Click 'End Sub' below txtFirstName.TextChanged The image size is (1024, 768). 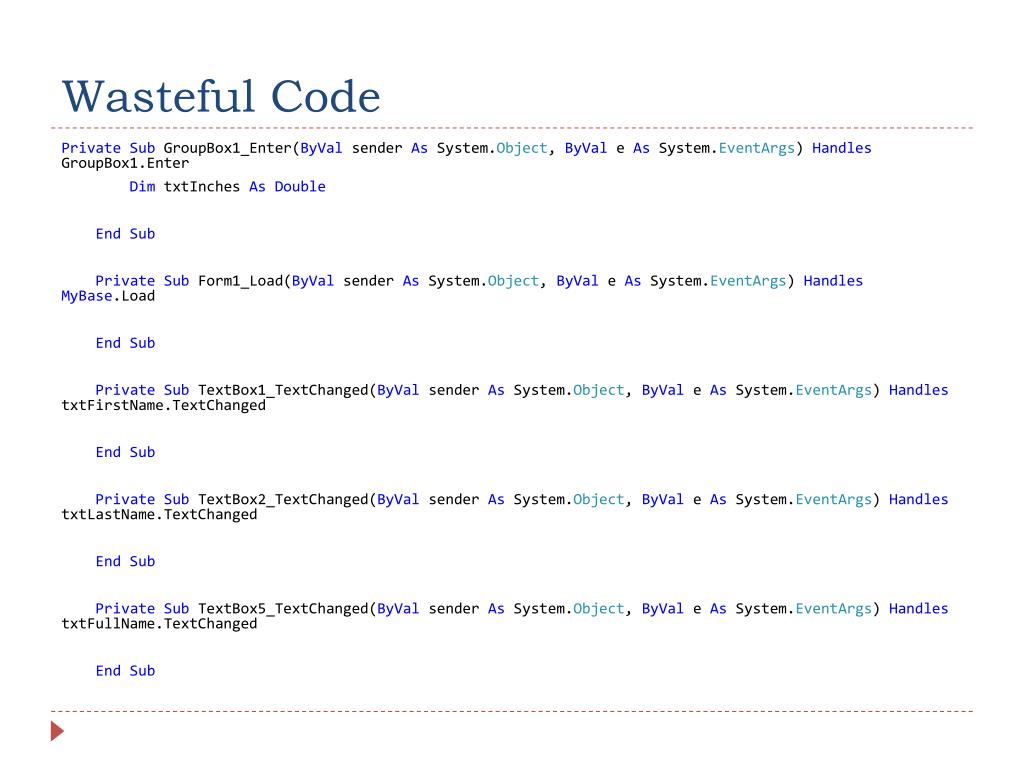click(125, 452)
